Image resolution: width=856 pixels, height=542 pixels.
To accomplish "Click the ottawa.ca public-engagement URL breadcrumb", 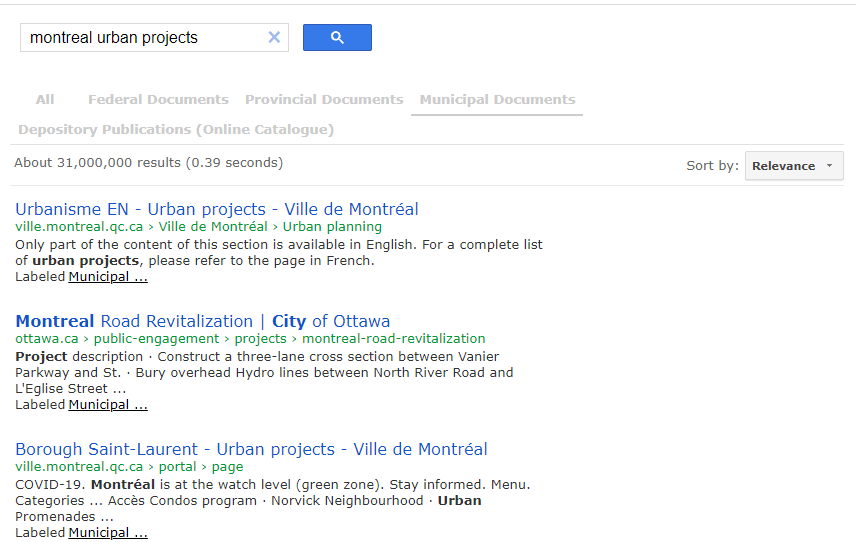I will [x=250, y=339].
